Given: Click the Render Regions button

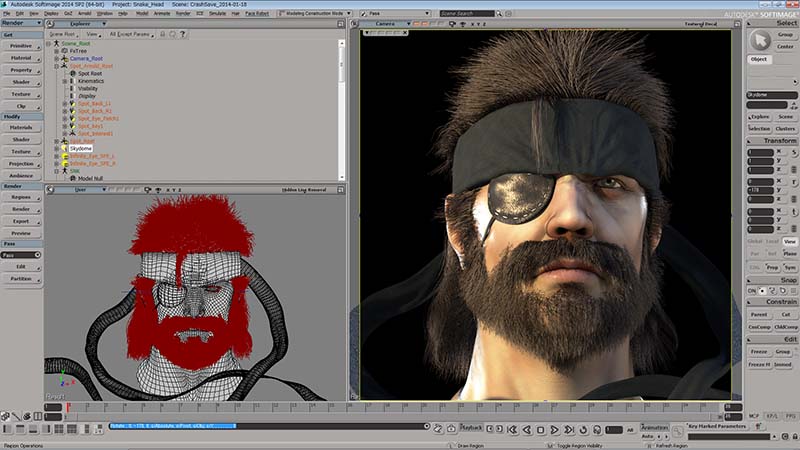Looking at the screenshot, I should click(21, 197).
